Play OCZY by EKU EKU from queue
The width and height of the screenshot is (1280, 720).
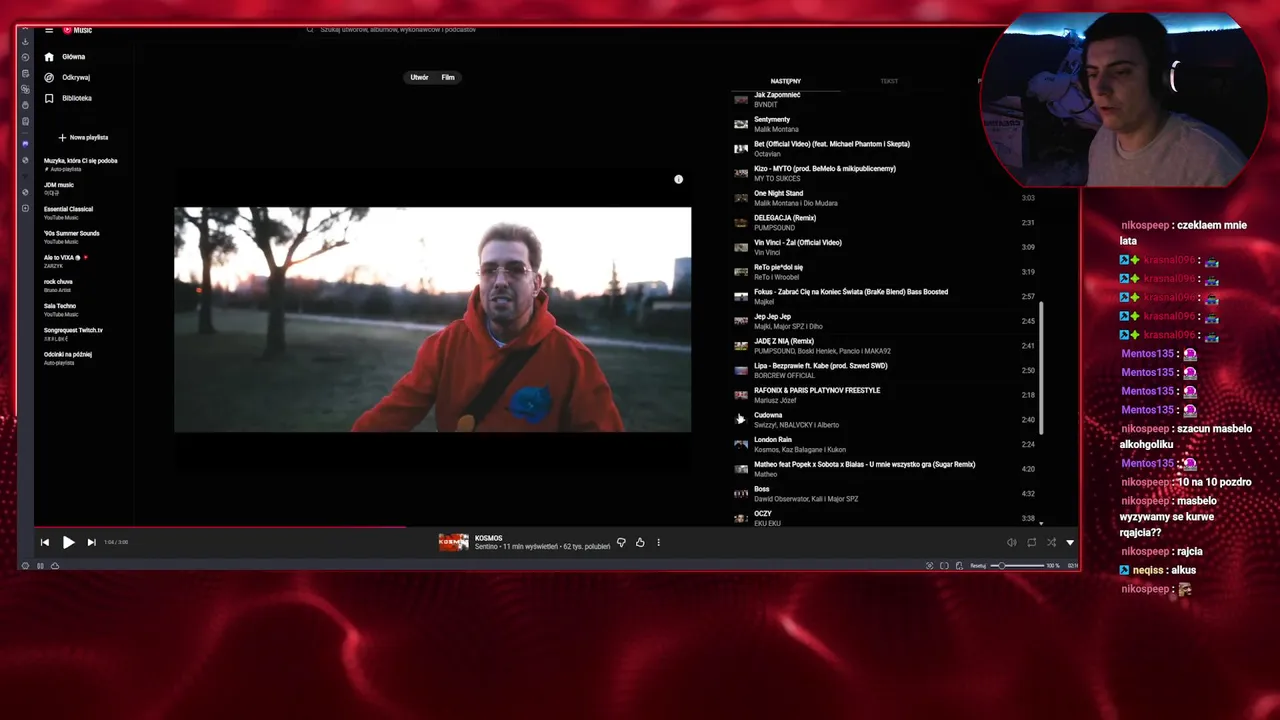885,518
